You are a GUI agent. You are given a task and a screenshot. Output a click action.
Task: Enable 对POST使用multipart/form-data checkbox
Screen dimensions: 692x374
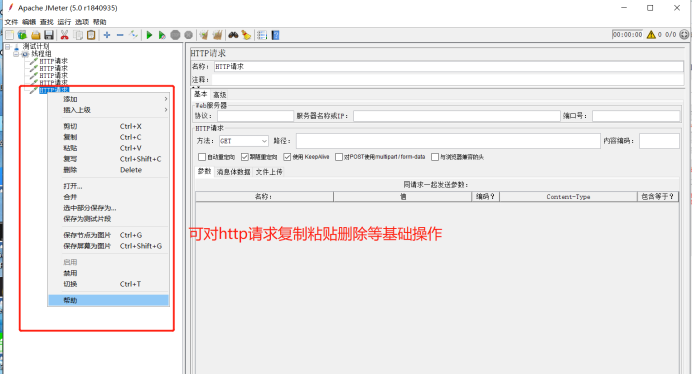tap(339, 157)
